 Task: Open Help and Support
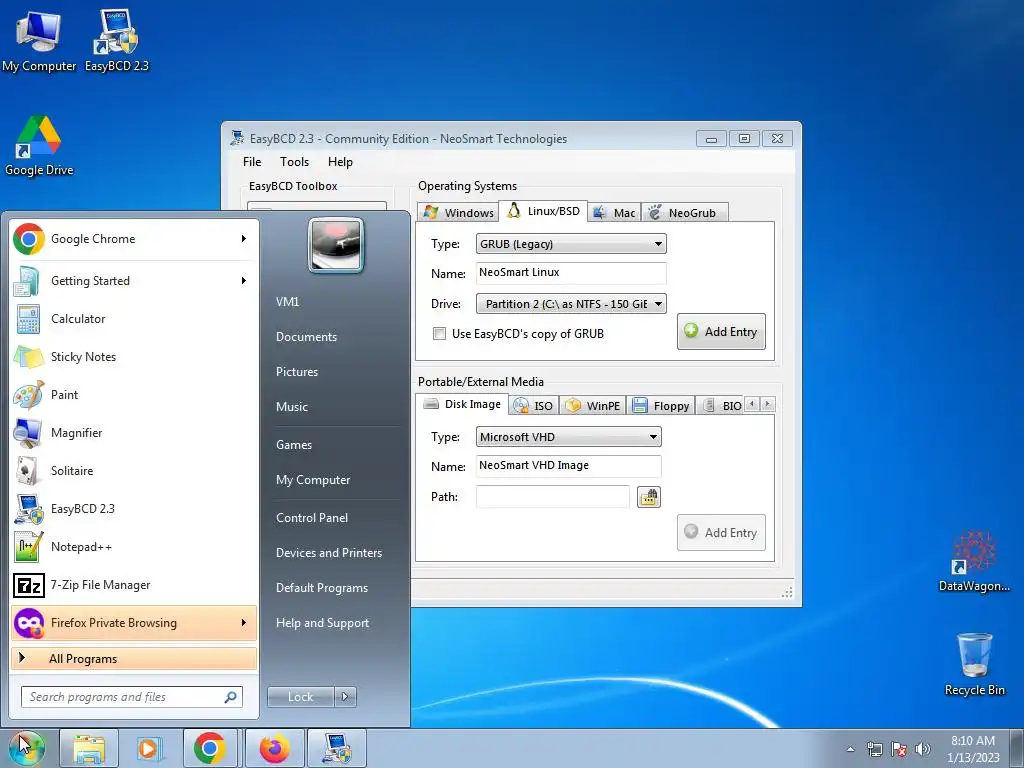pyautogui.click(x=322, y=623)
